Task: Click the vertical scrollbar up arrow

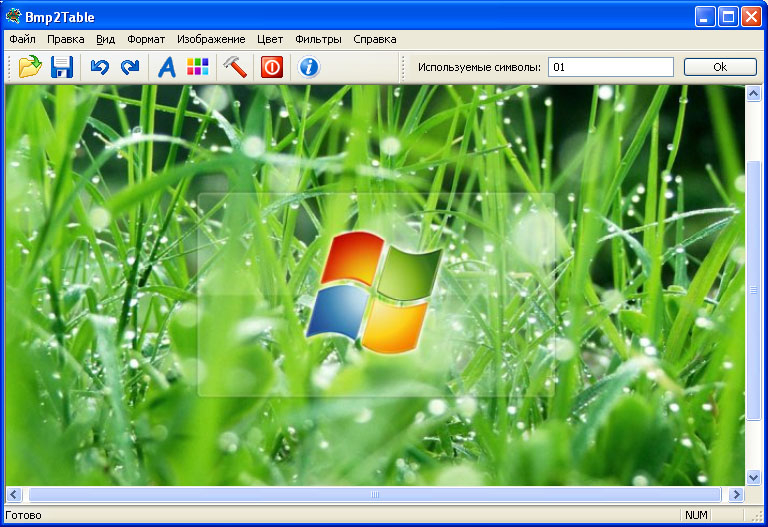Action: (753, 93)
